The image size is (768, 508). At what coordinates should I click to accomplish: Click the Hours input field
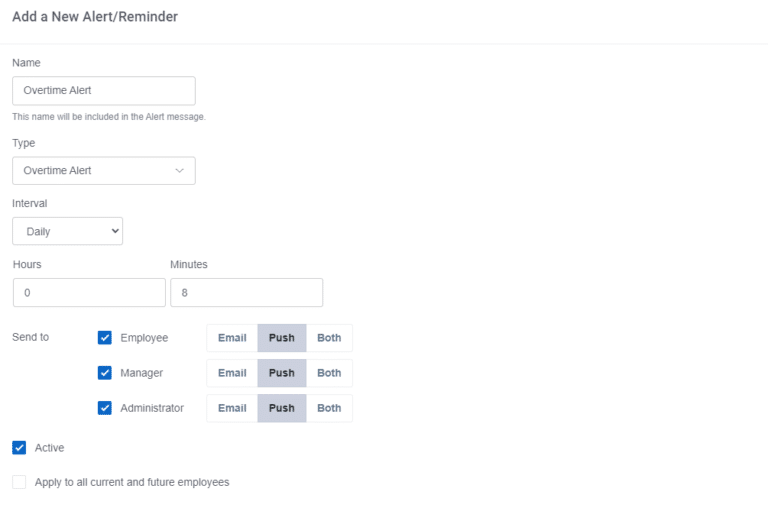(89, 292)
